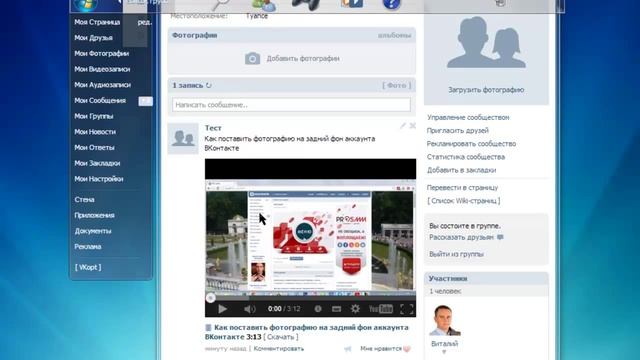Open Мои Друзья in the left menu
The image size is (640, 360).
click(93, 38)
